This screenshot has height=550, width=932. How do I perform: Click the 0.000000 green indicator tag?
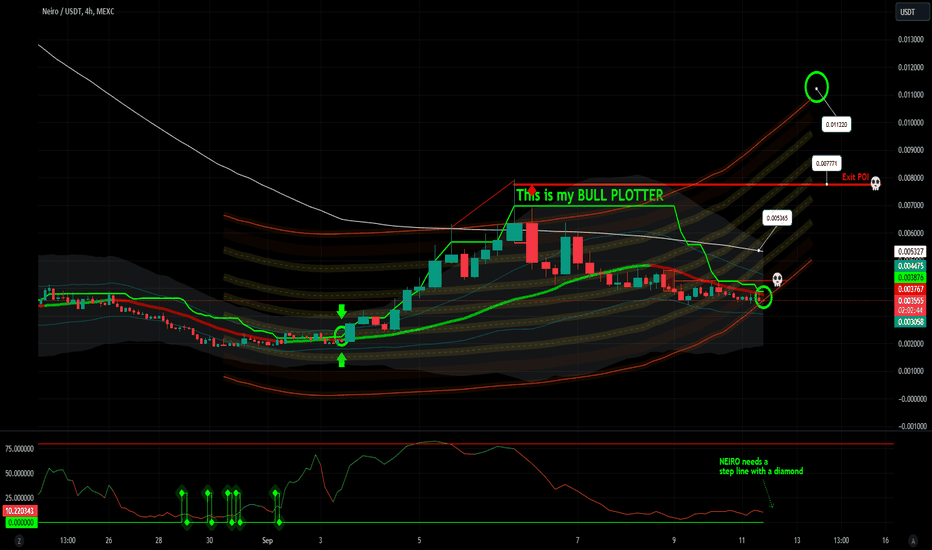[x=21, y=523]
